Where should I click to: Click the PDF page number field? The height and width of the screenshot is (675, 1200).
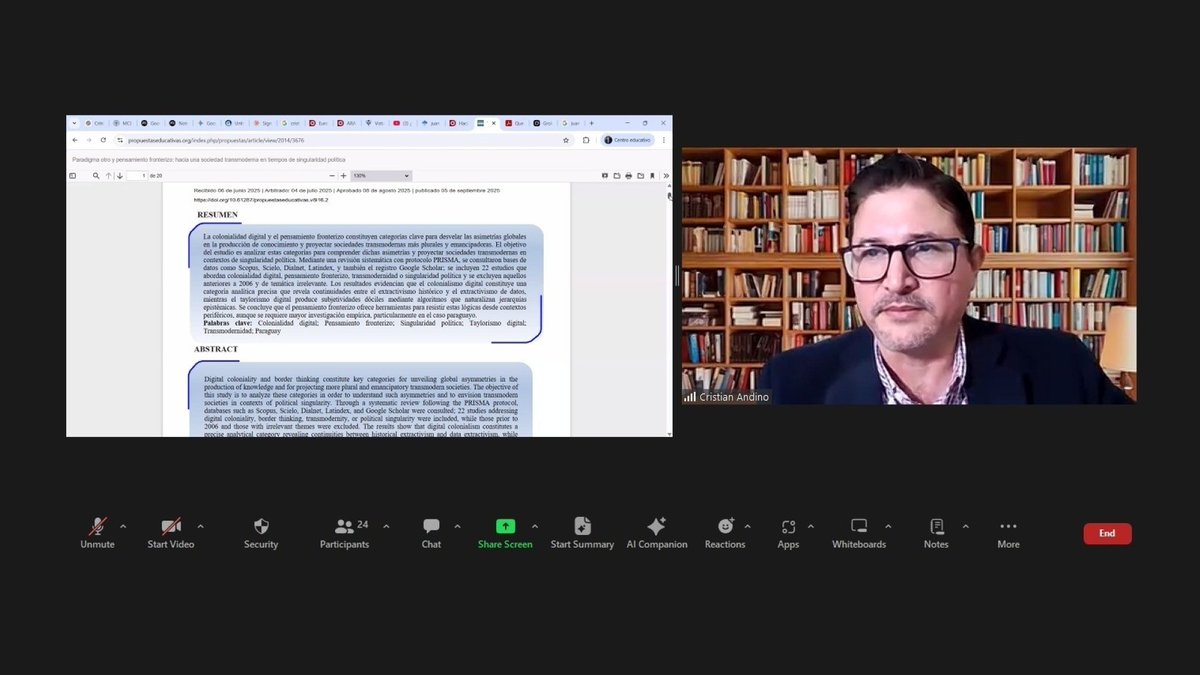click(x=137, y=176)
